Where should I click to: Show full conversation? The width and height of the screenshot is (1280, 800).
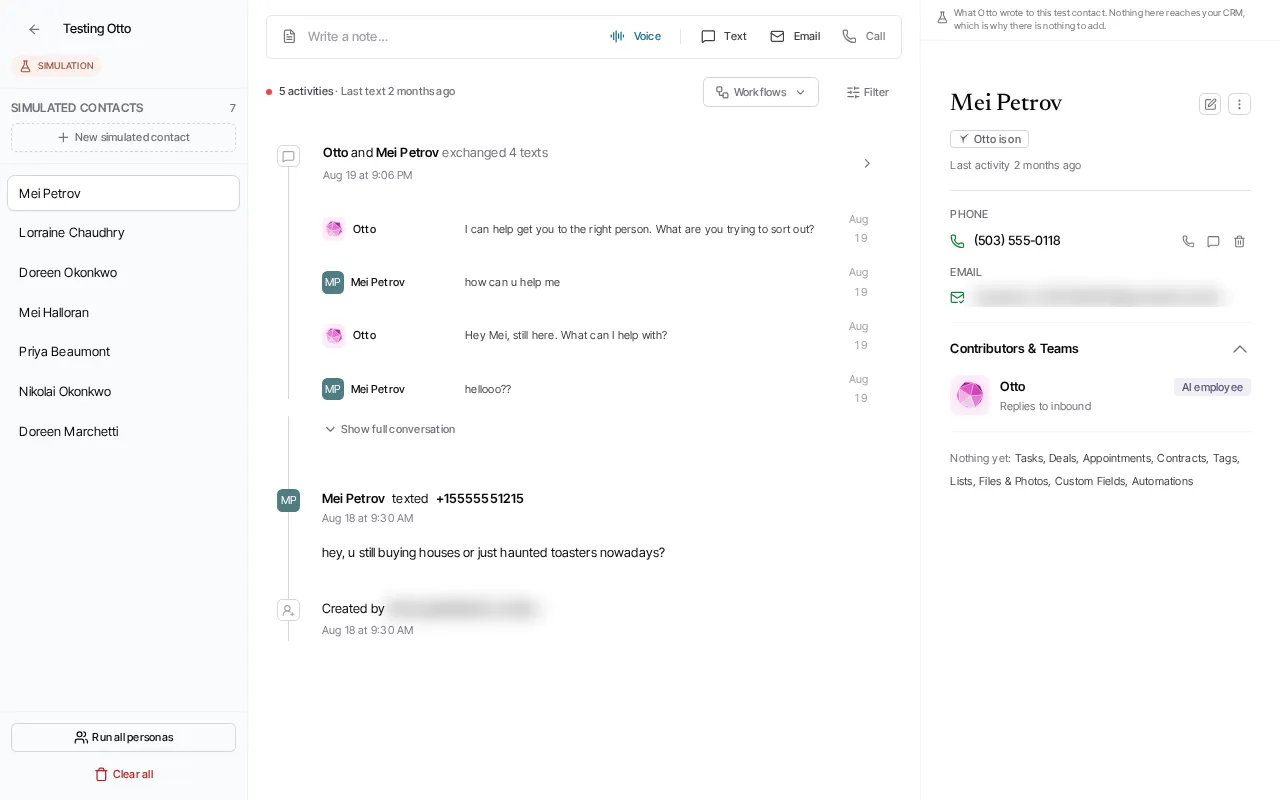click(390, 429)
